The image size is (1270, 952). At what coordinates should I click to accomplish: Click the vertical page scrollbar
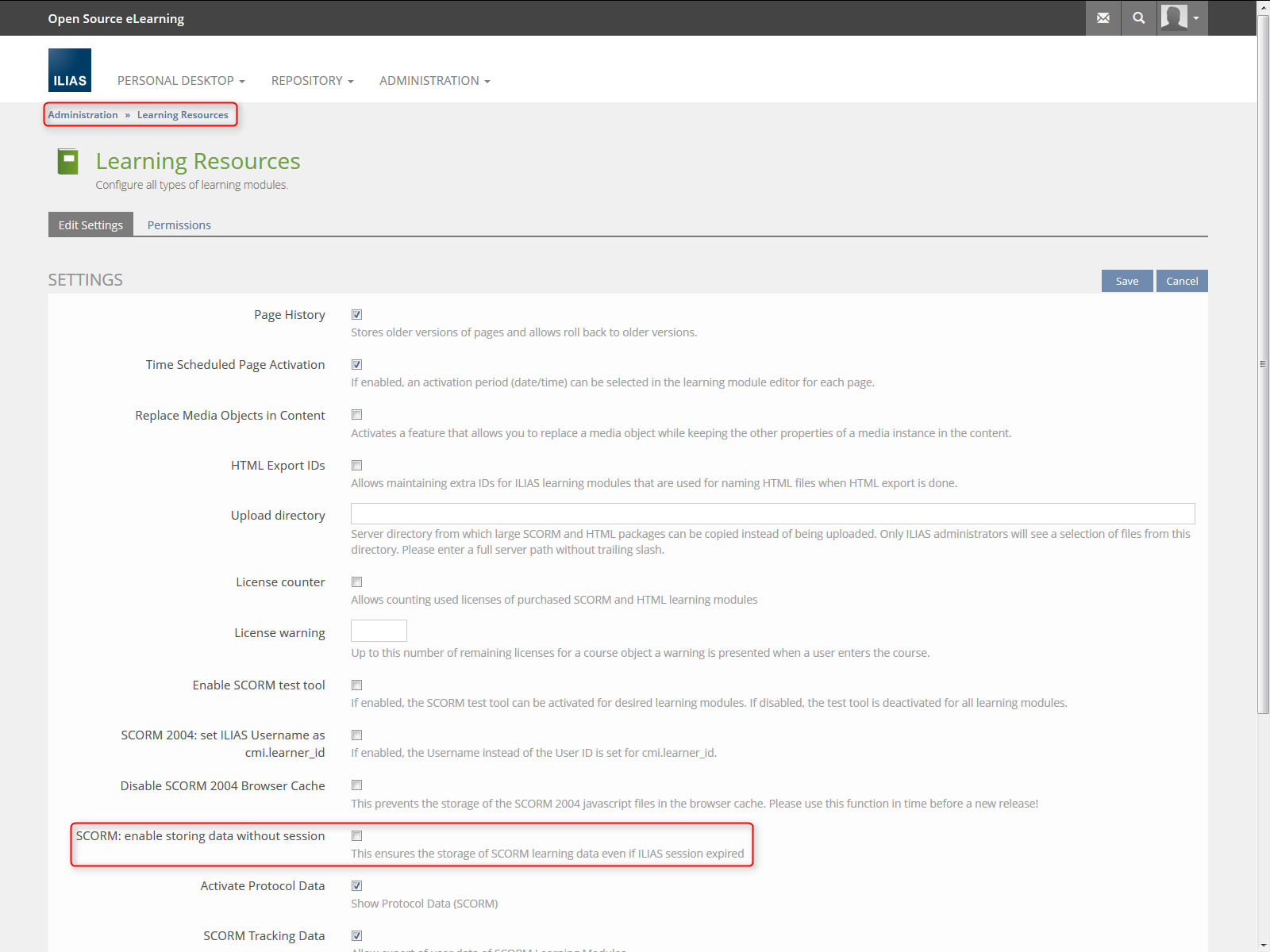1263,365
